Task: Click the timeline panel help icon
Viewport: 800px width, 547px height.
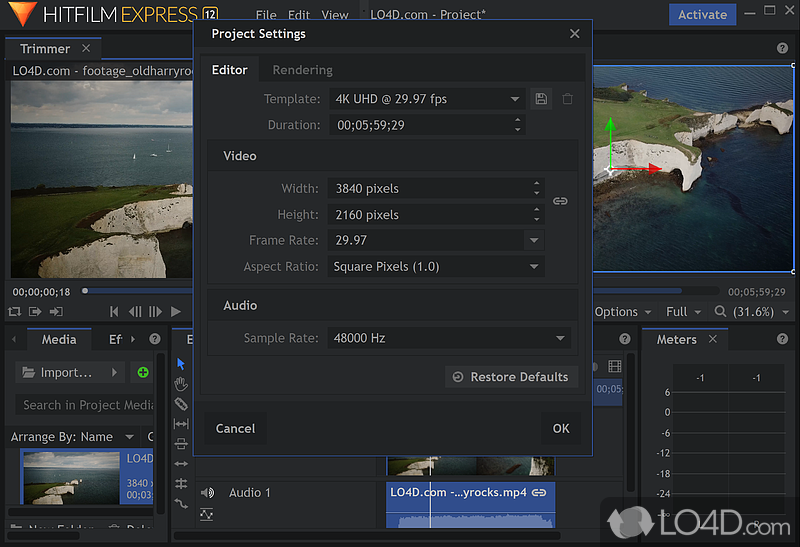Action: click(624, 339)
